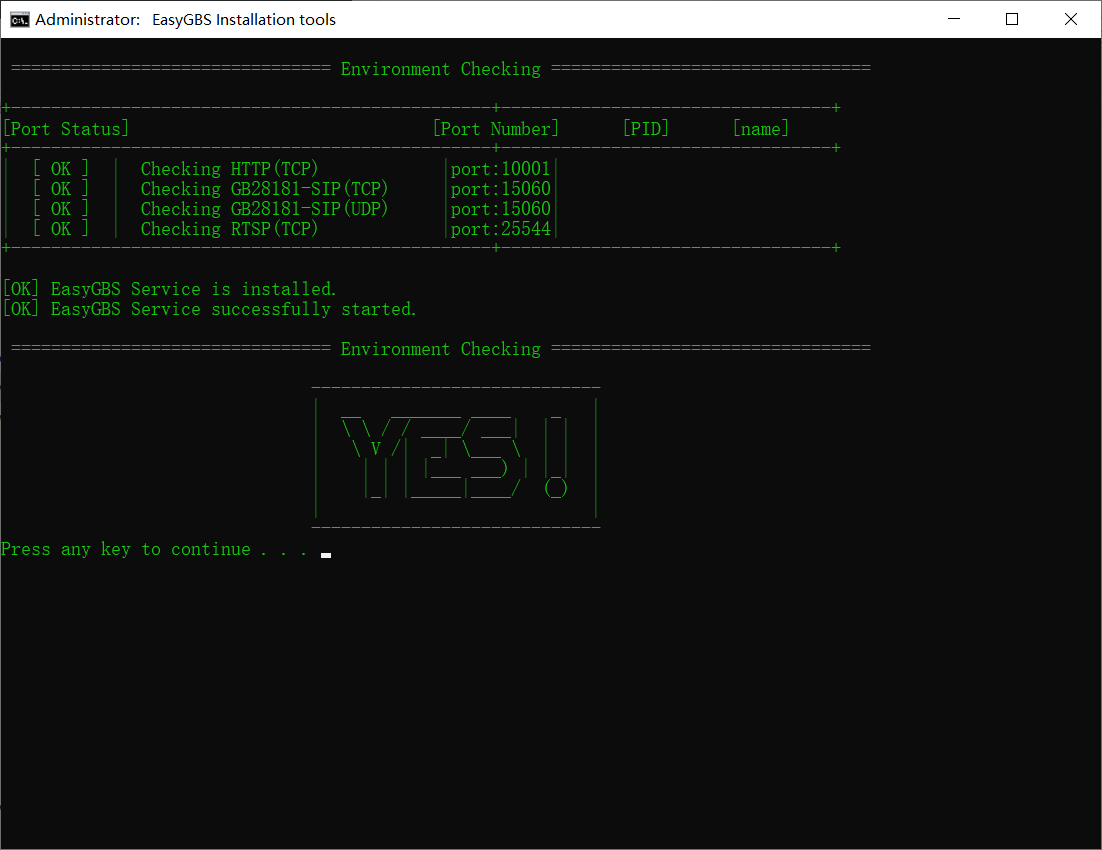Viewport: 1102px width, 850px height.
Task: Click the Checking GB28181-SIP(UDP) text
Action: pos(264,209)
